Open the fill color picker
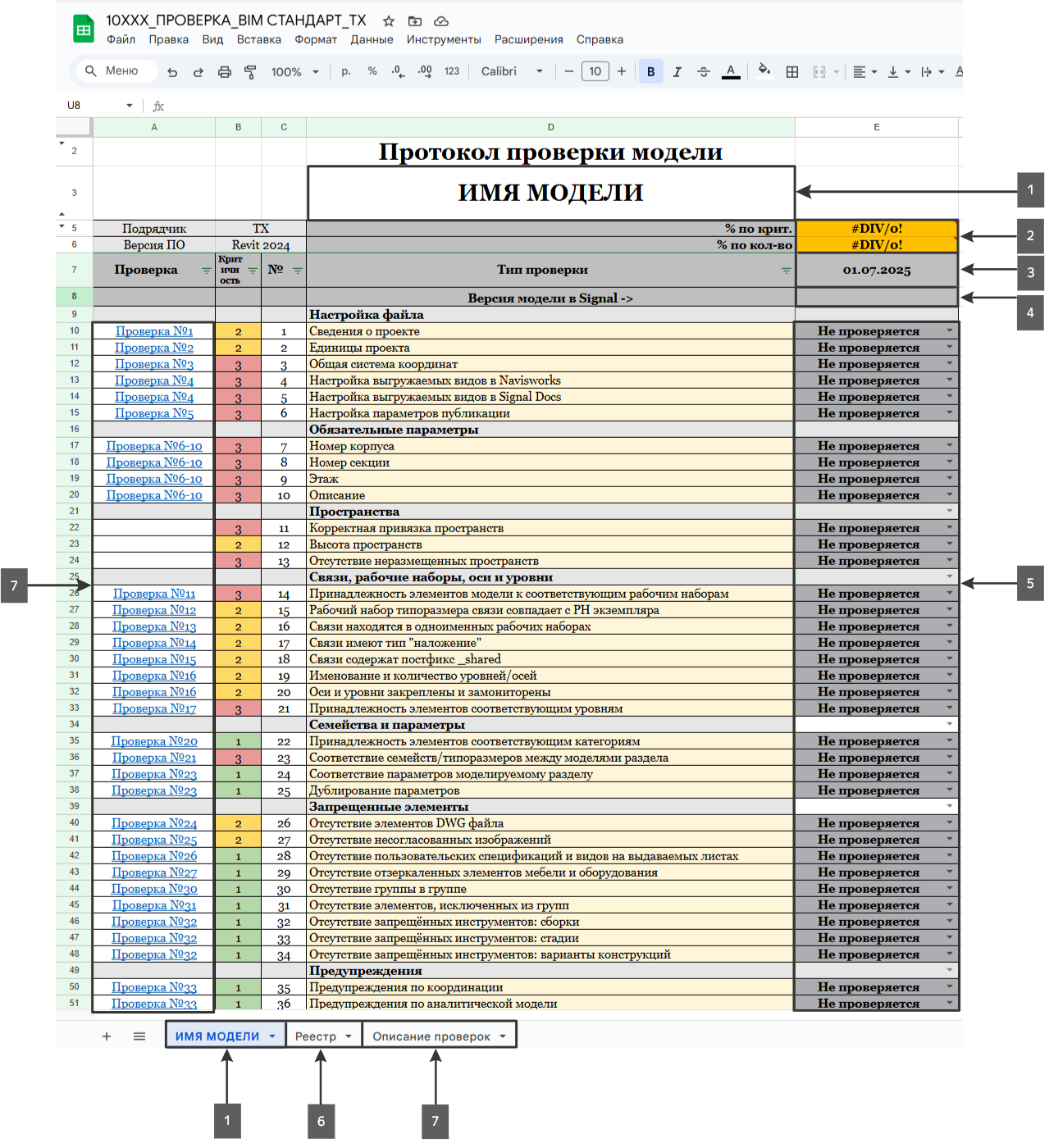The width and height of the screenshot is (1049, 1148). [764, 71]
